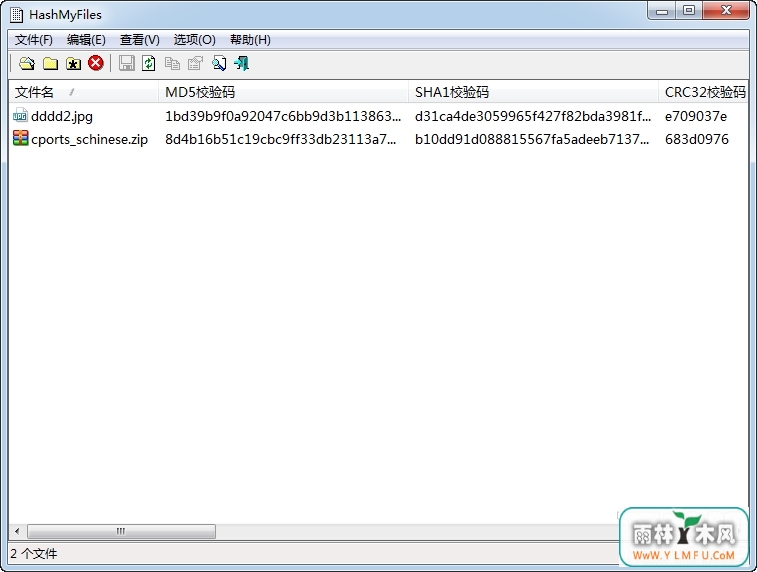
Task: Click CRC32 value e709037e
Action: [696, 116]
